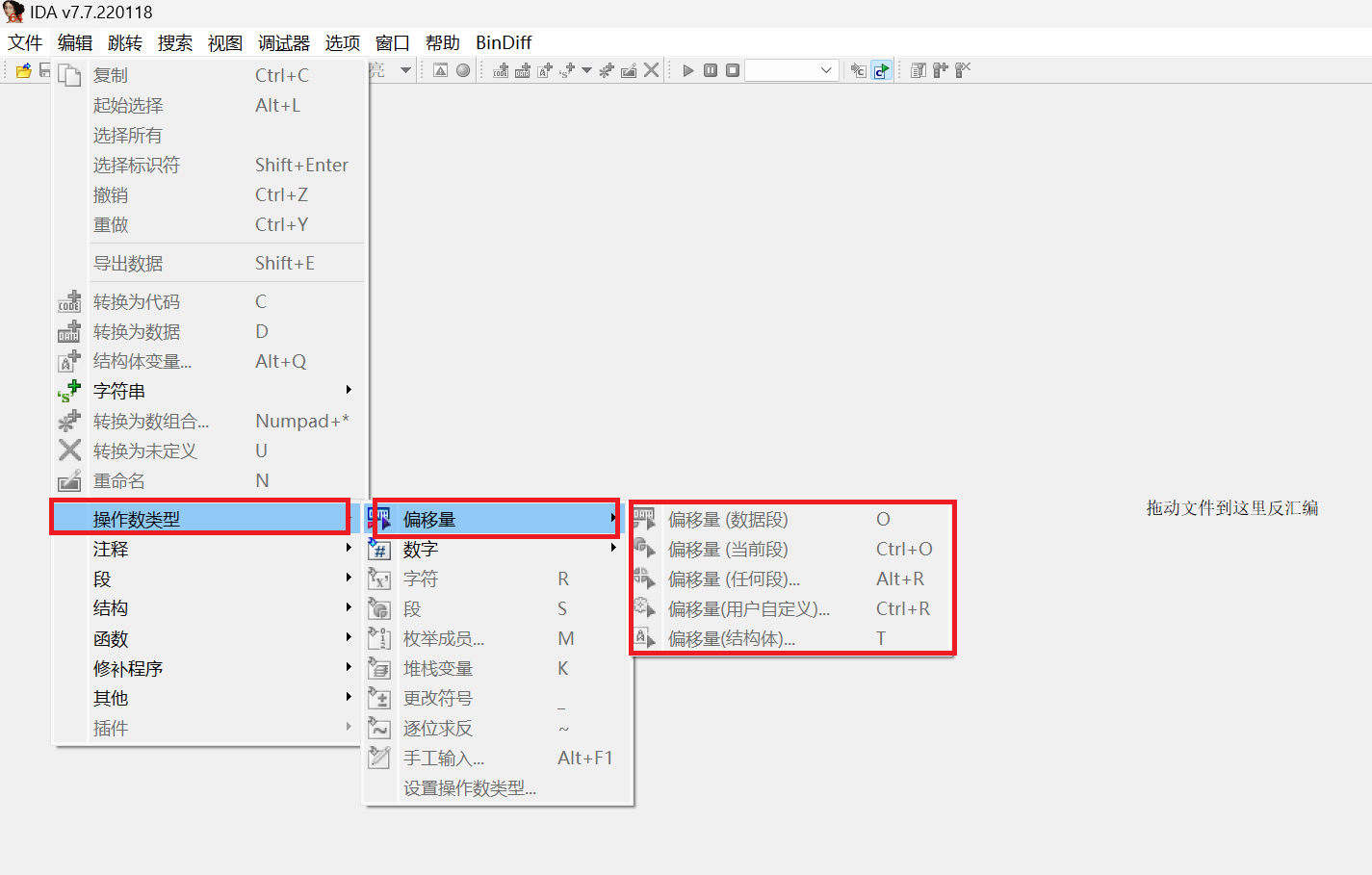Click the string literal toolbar icon
The image size is (1372, 875).
pos(567,70)
